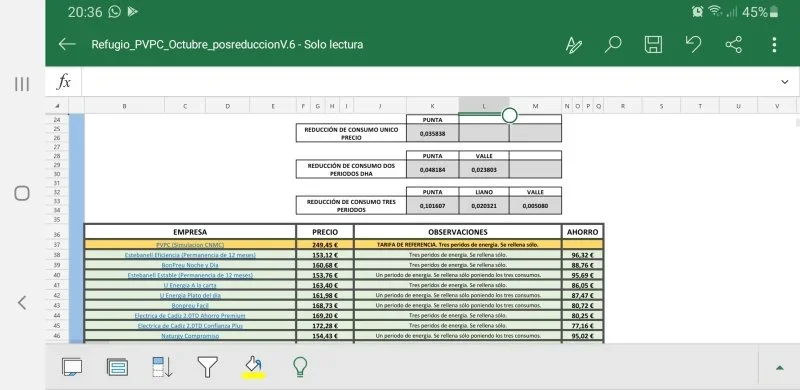This screenshot has height=390, width=800.
Task: Select the 153,12 € price cell
Action: [x=325, y=255]
